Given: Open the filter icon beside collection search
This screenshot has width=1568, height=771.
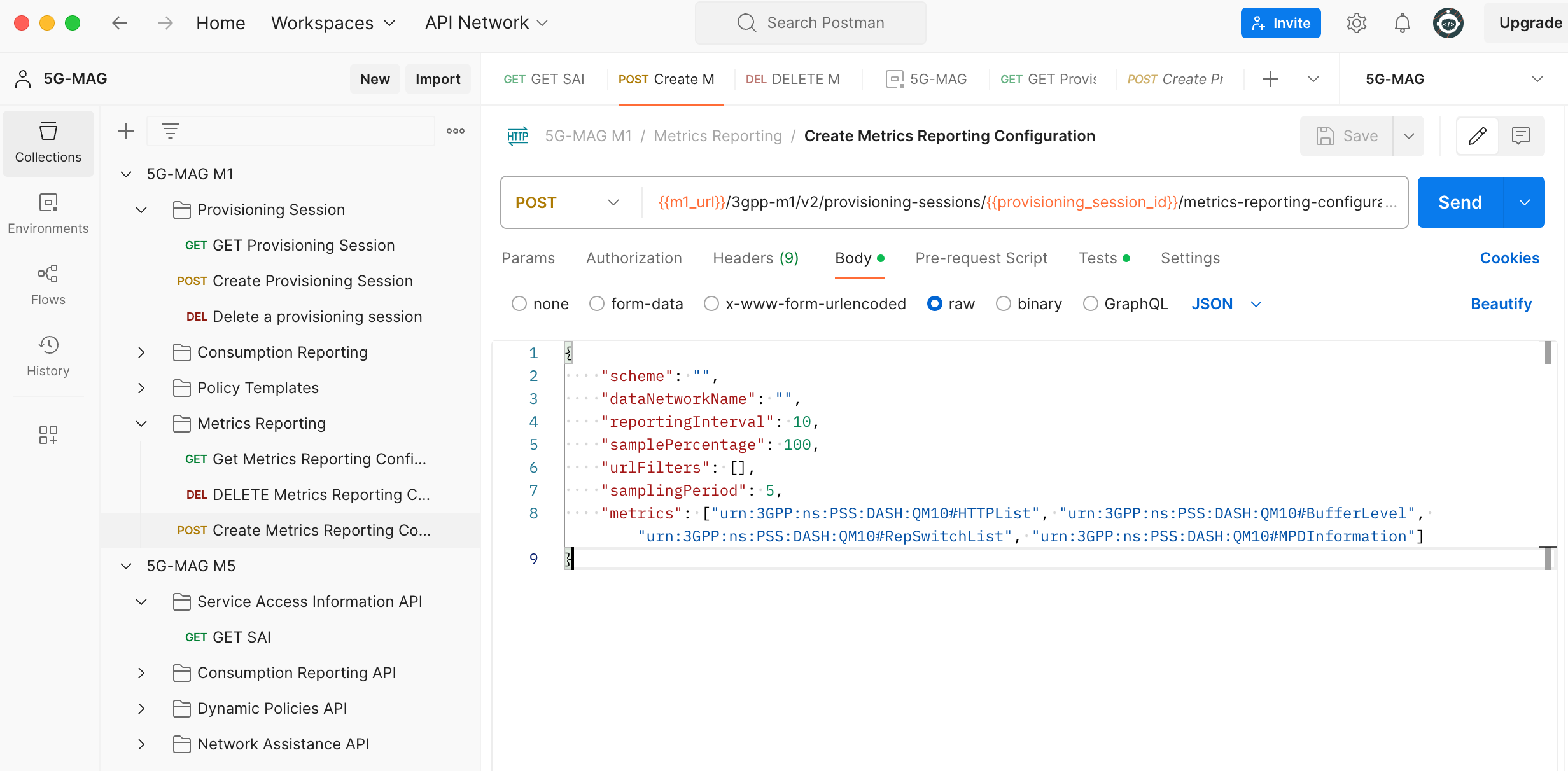Looking at the screenshot, I should point(170,130).
